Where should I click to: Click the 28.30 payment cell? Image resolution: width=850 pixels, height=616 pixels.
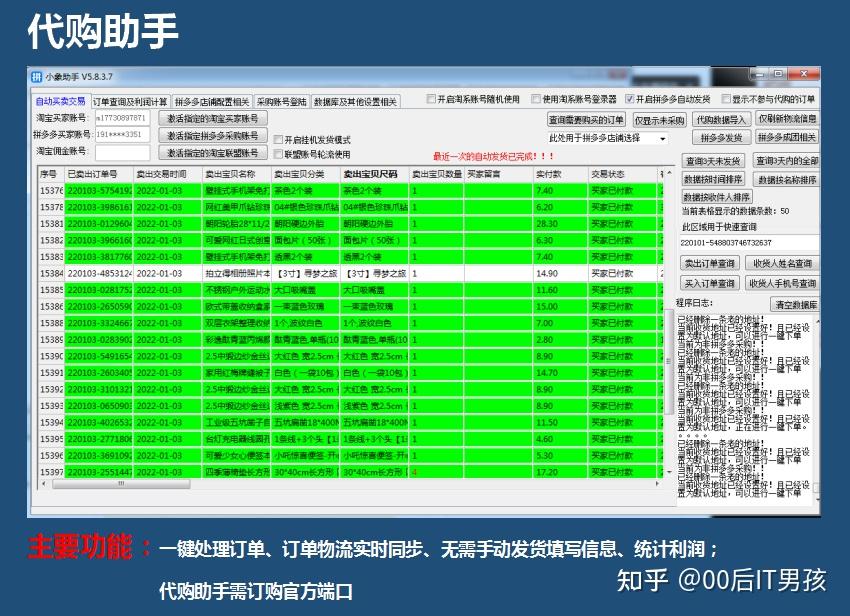pyautogui.click(x=561, y=224)
